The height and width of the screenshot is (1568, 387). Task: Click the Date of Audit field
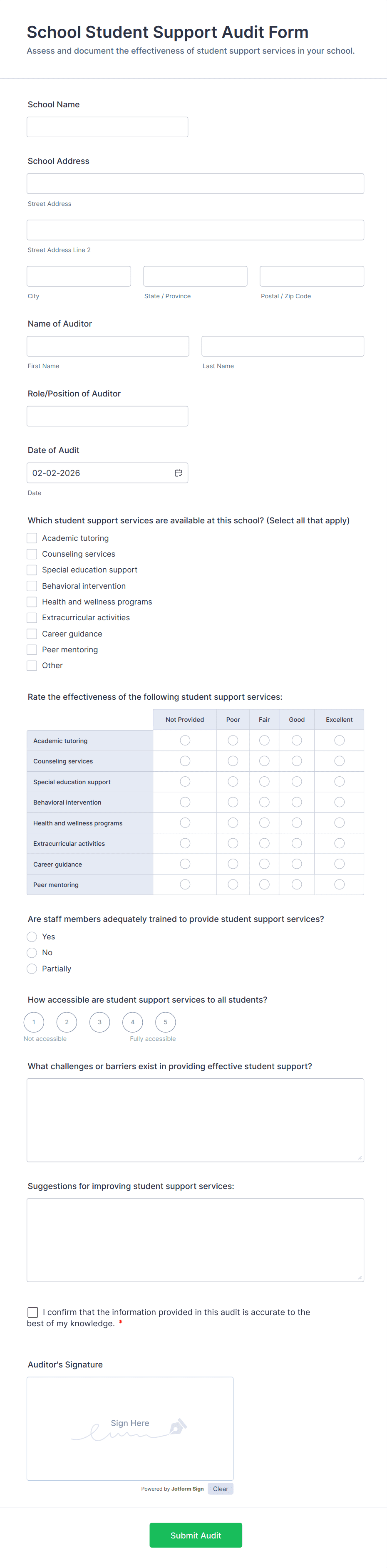click(x=100, y=473)
